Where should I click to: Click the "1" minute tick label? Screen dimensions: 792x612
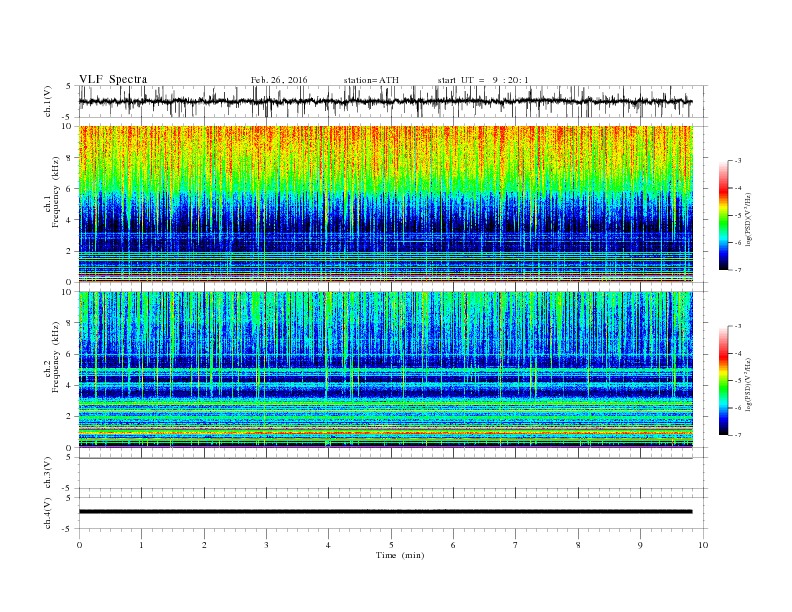142,545
